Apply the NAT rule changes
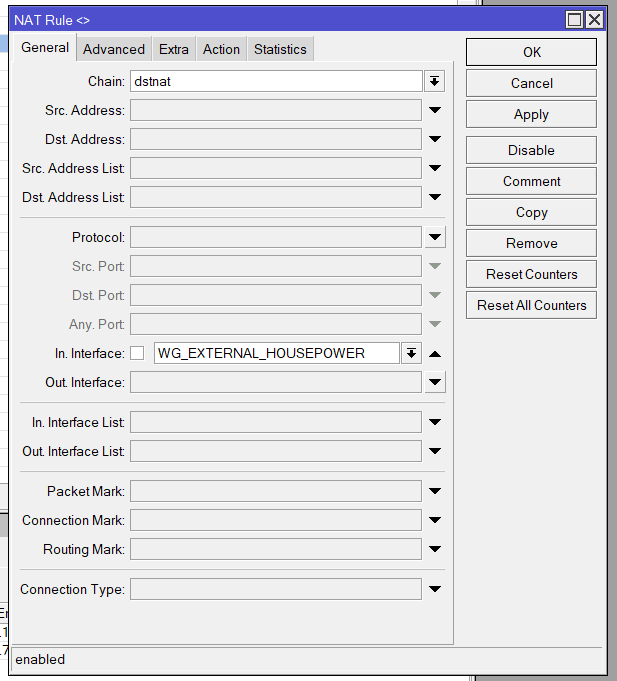617x681 pixels. pos(531,114)
